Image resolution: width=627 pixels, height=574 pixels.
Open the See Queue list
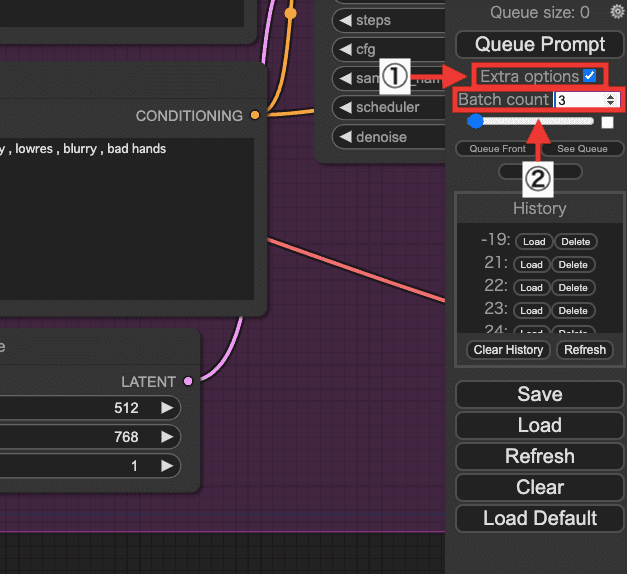tap(582, 149)
